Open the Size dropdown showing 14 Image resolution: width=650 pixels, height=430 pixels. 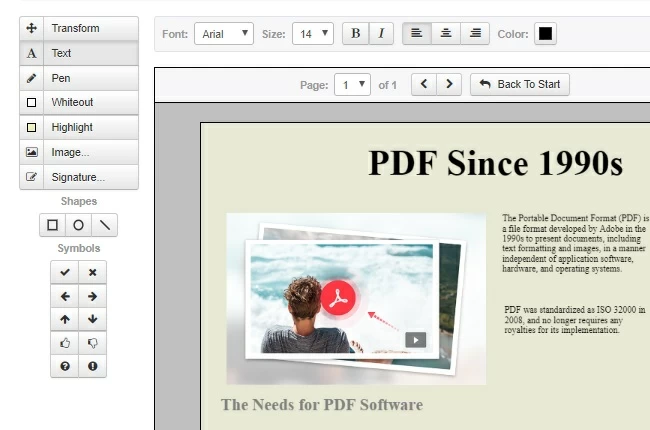point(313,34)
